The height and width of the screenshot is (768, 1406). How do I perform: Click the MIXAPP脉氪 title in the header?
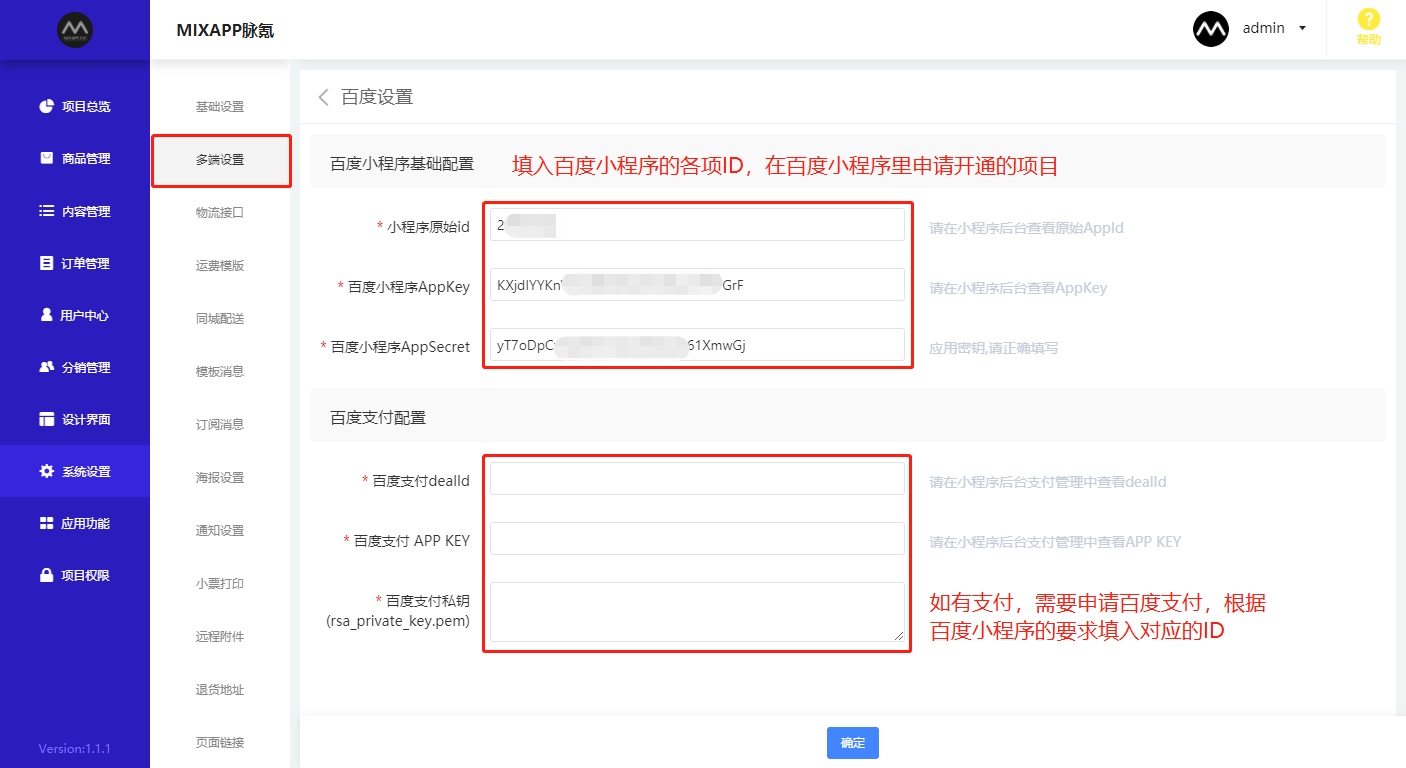225,31
